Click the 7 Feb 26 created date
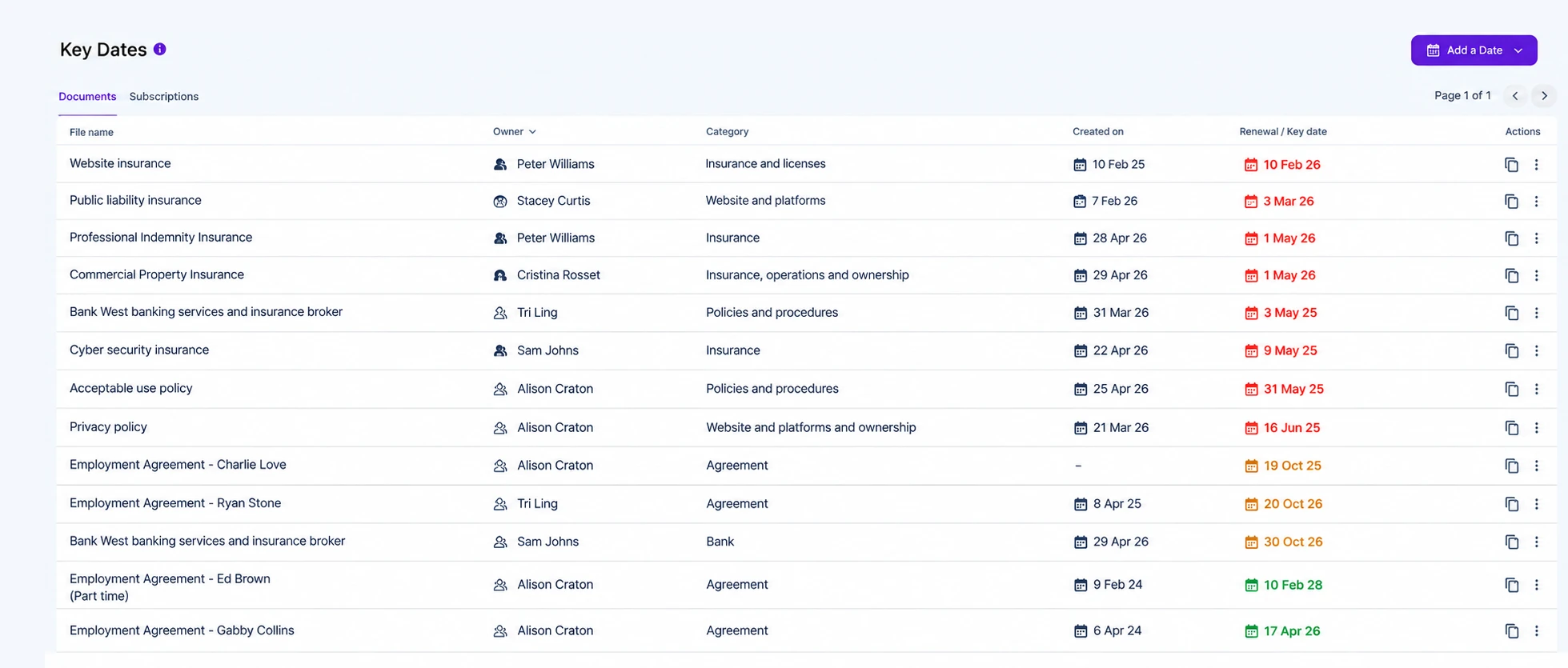The image size is (1568, 668). 1114,201
